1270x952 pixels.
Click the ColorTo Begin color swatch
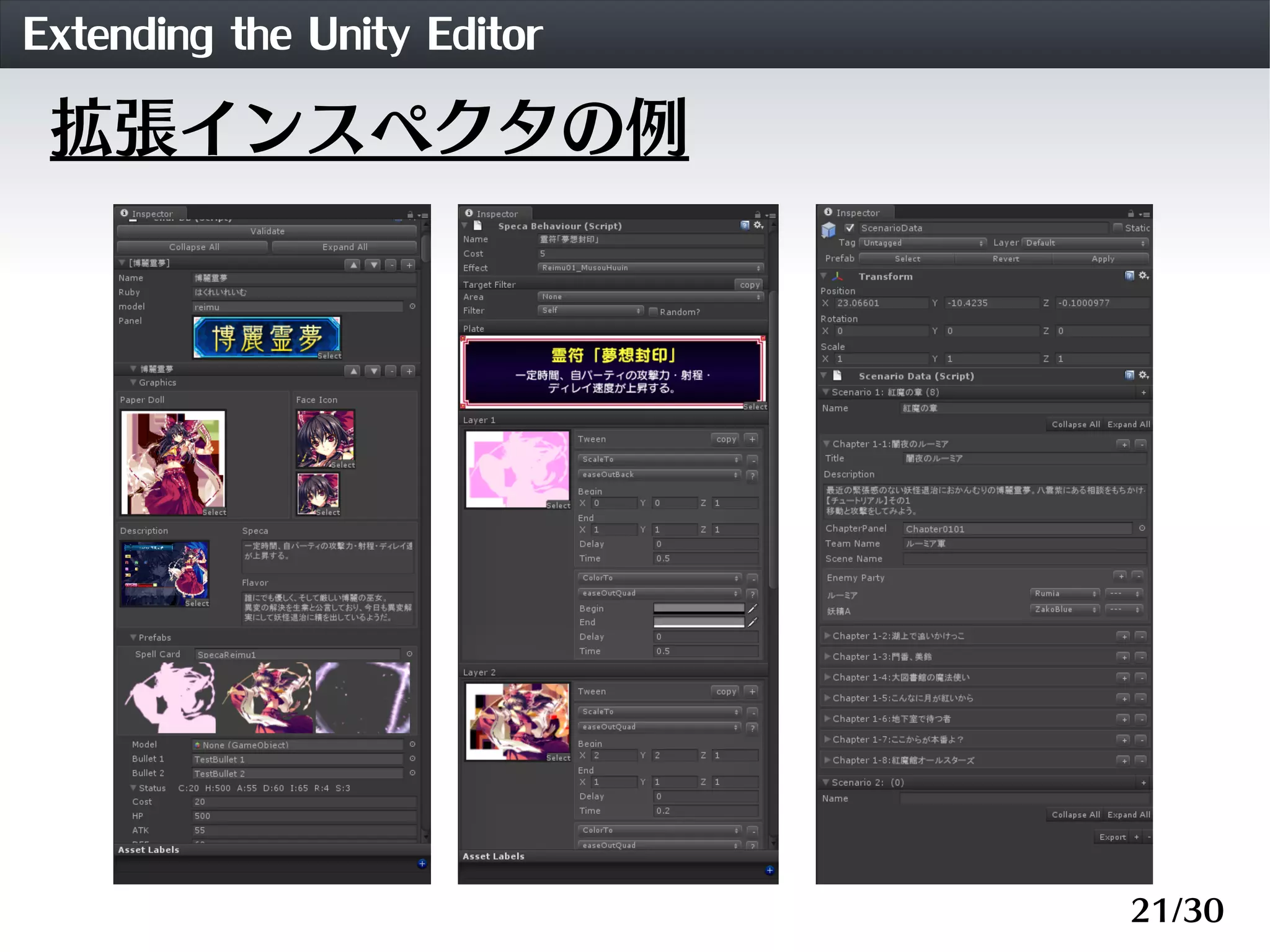coord(698,608)
